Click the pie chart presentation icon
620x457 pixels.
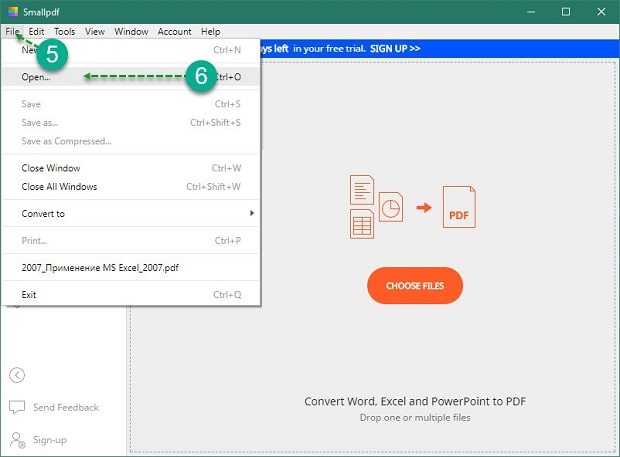[391, 206]
